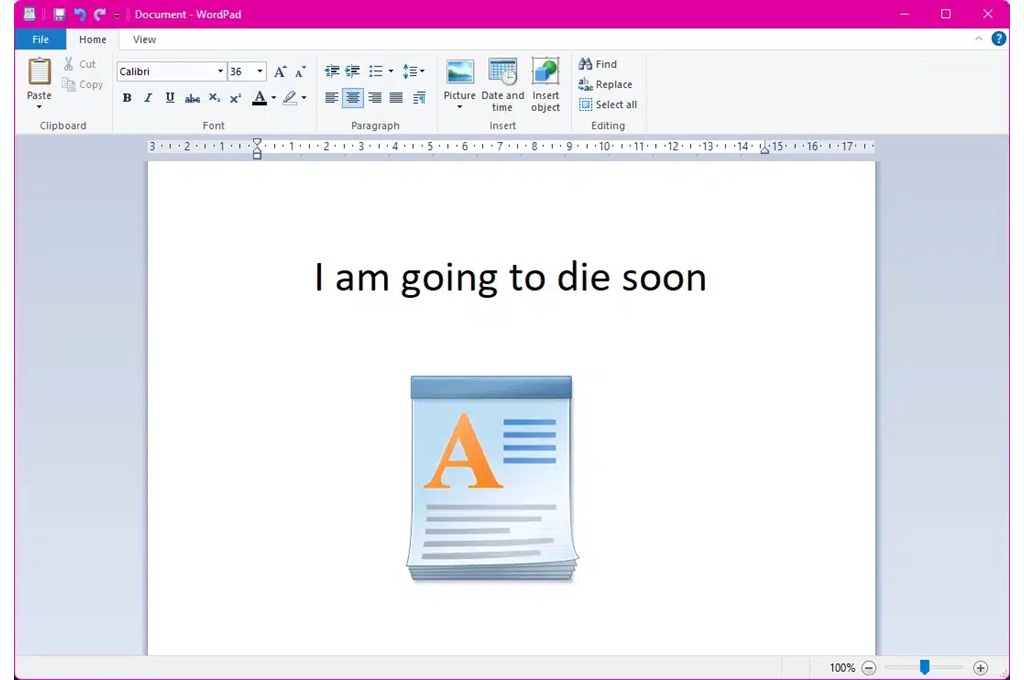Select the WordPad logo image in document

pyautogui.click(x=492, y=478)
